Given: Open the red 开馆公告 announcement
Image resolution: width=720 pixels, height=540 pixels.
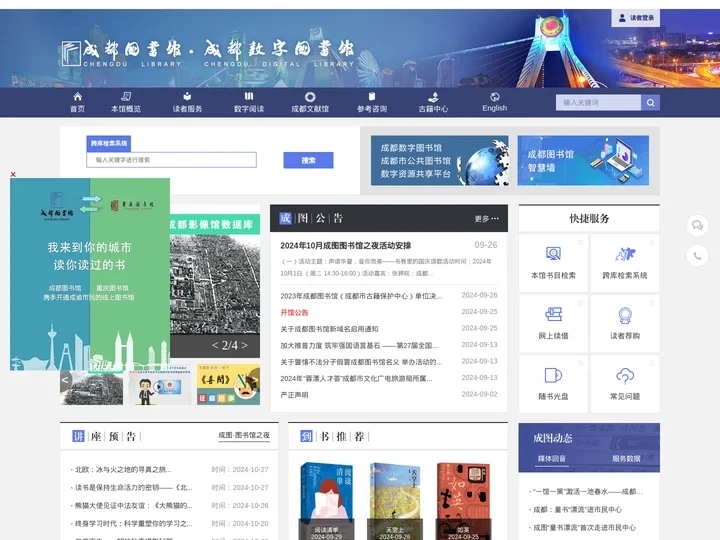Looking at the screenshot, I should coord(294,312).
